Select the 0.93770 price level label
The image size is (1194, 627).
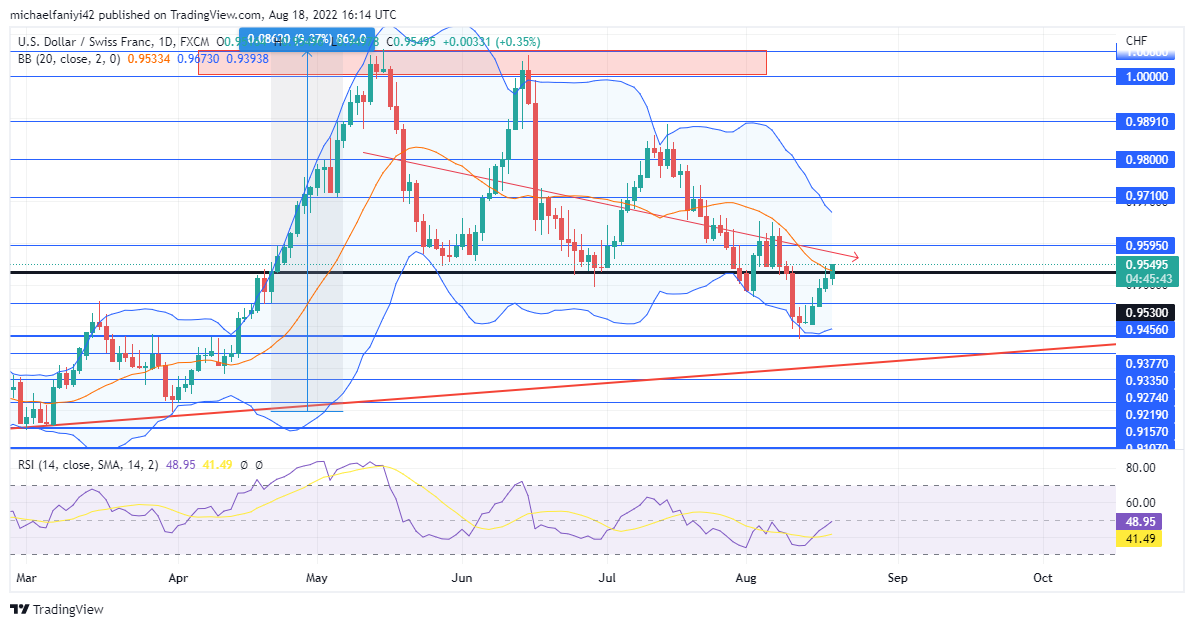pos(1147,363)
